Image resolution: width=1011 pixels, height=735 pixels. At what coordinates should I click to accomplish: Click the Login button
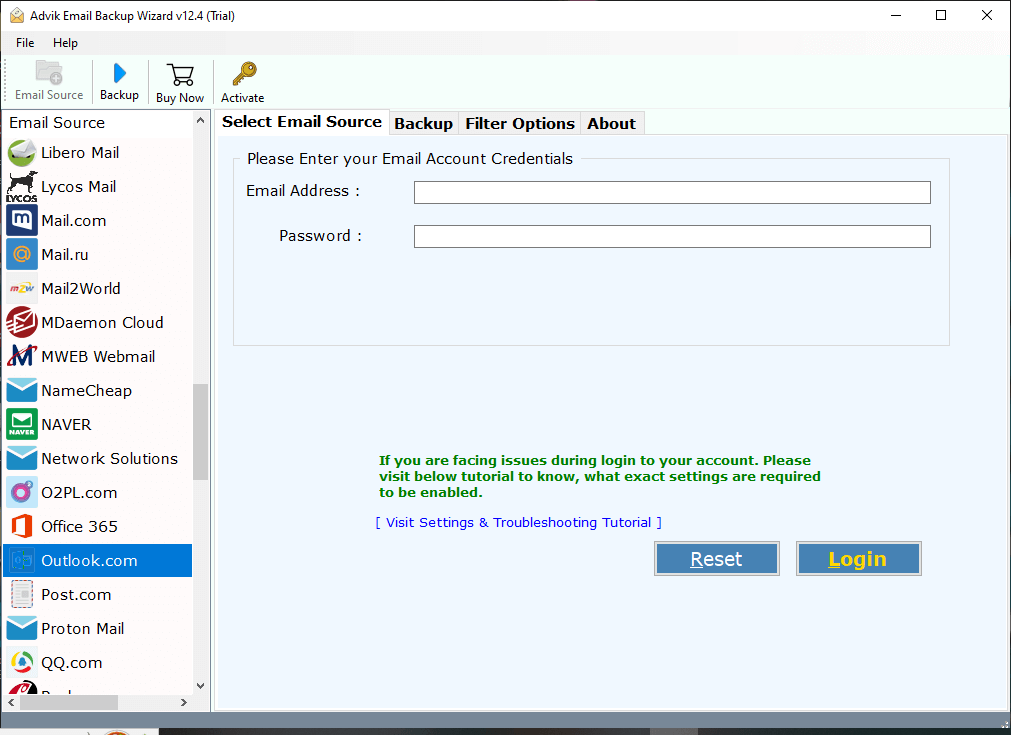858,558
